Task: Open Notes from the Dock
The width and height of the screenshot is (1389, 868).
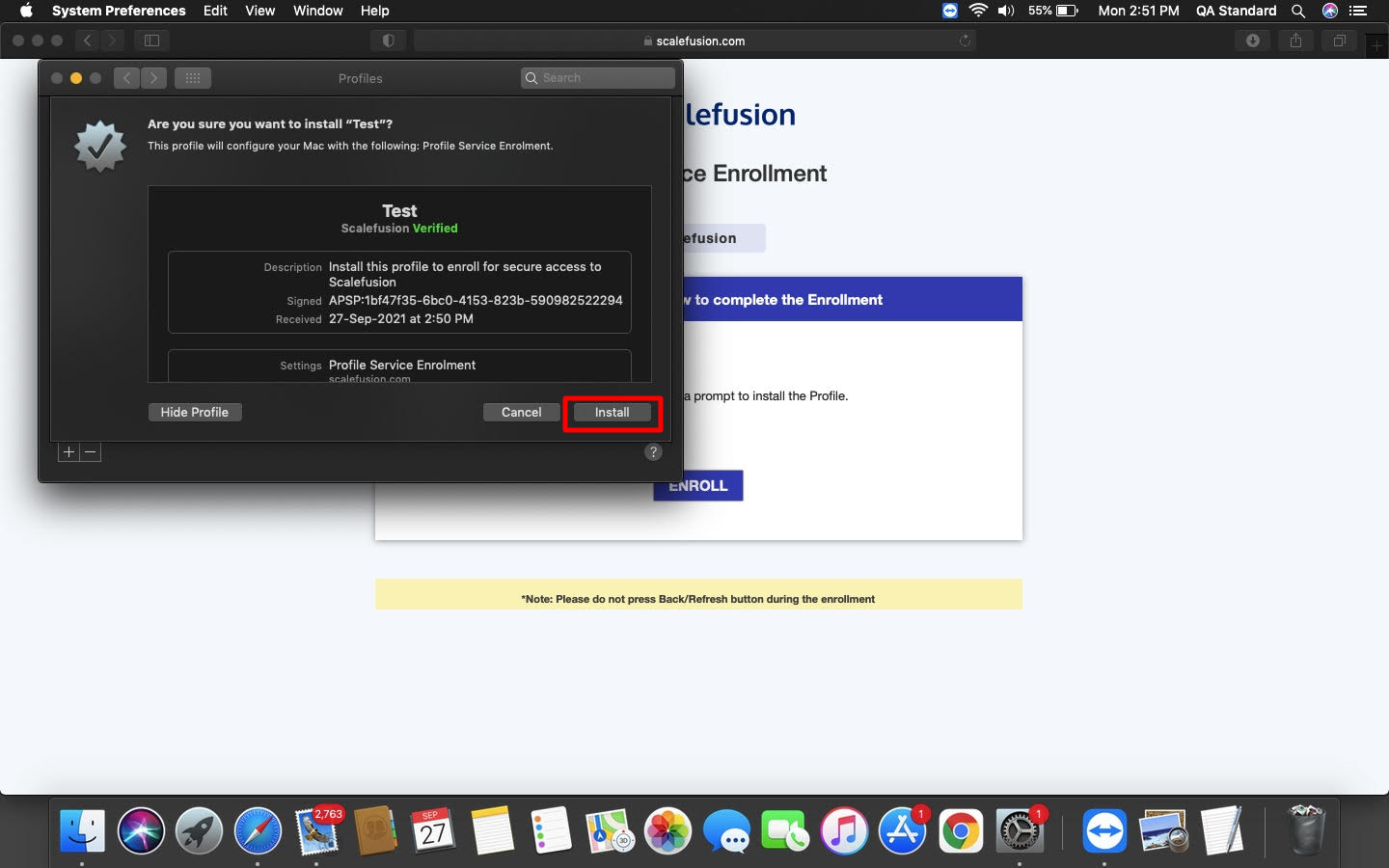Action: tap(492, 830)
